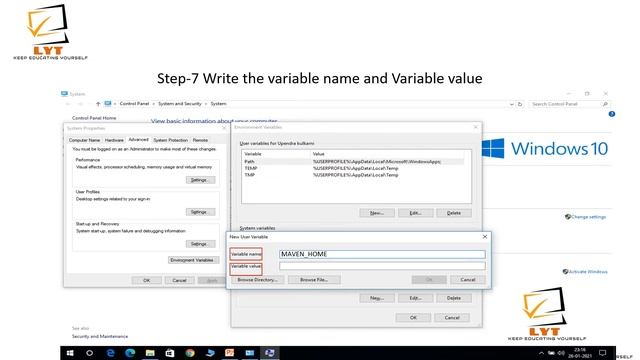
Task: Check battery status in system tray
Action: [x=551, y=353]
